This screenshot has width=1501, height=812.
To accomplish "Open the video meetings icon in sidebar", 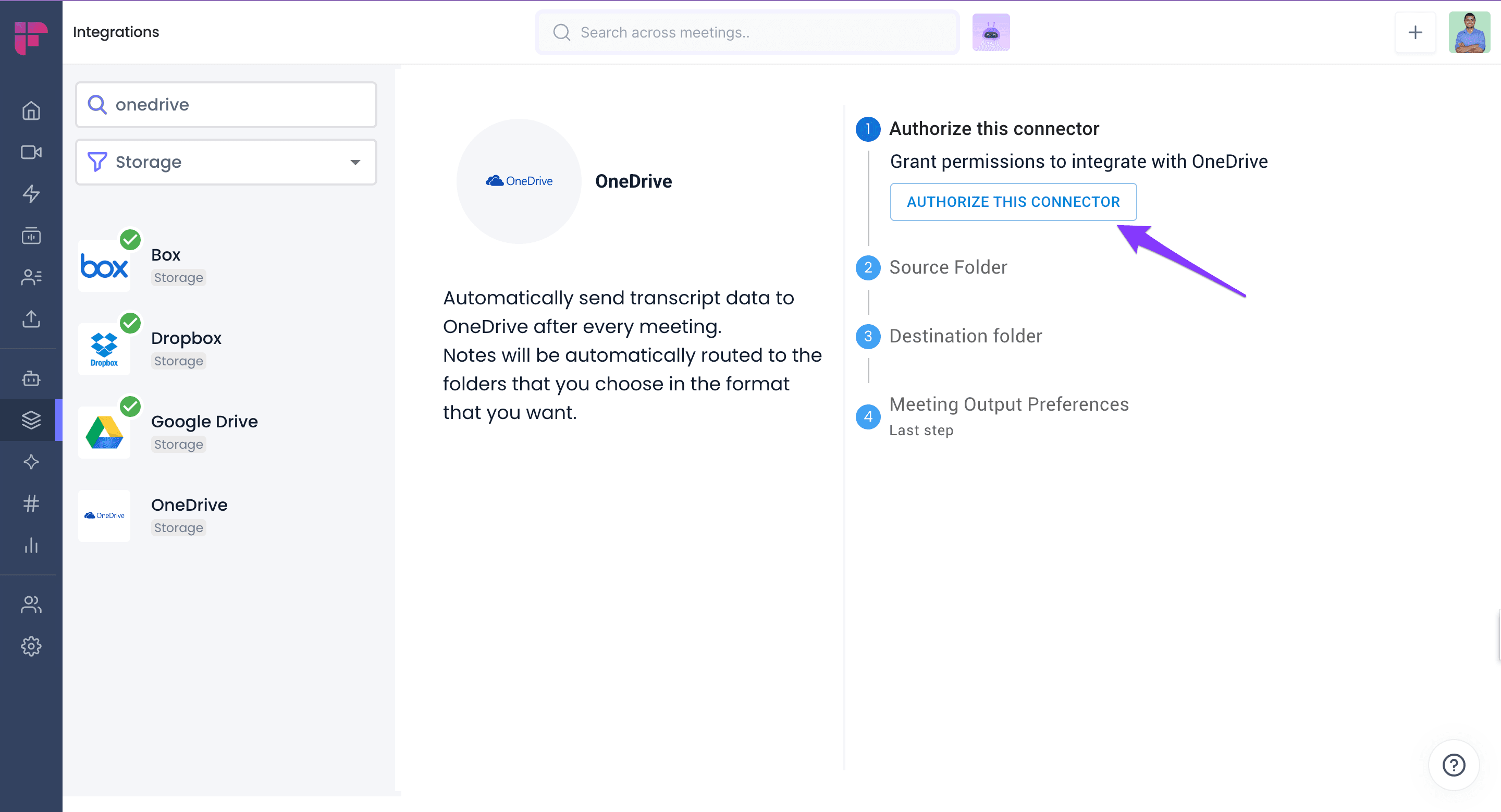I will point(31,152).
